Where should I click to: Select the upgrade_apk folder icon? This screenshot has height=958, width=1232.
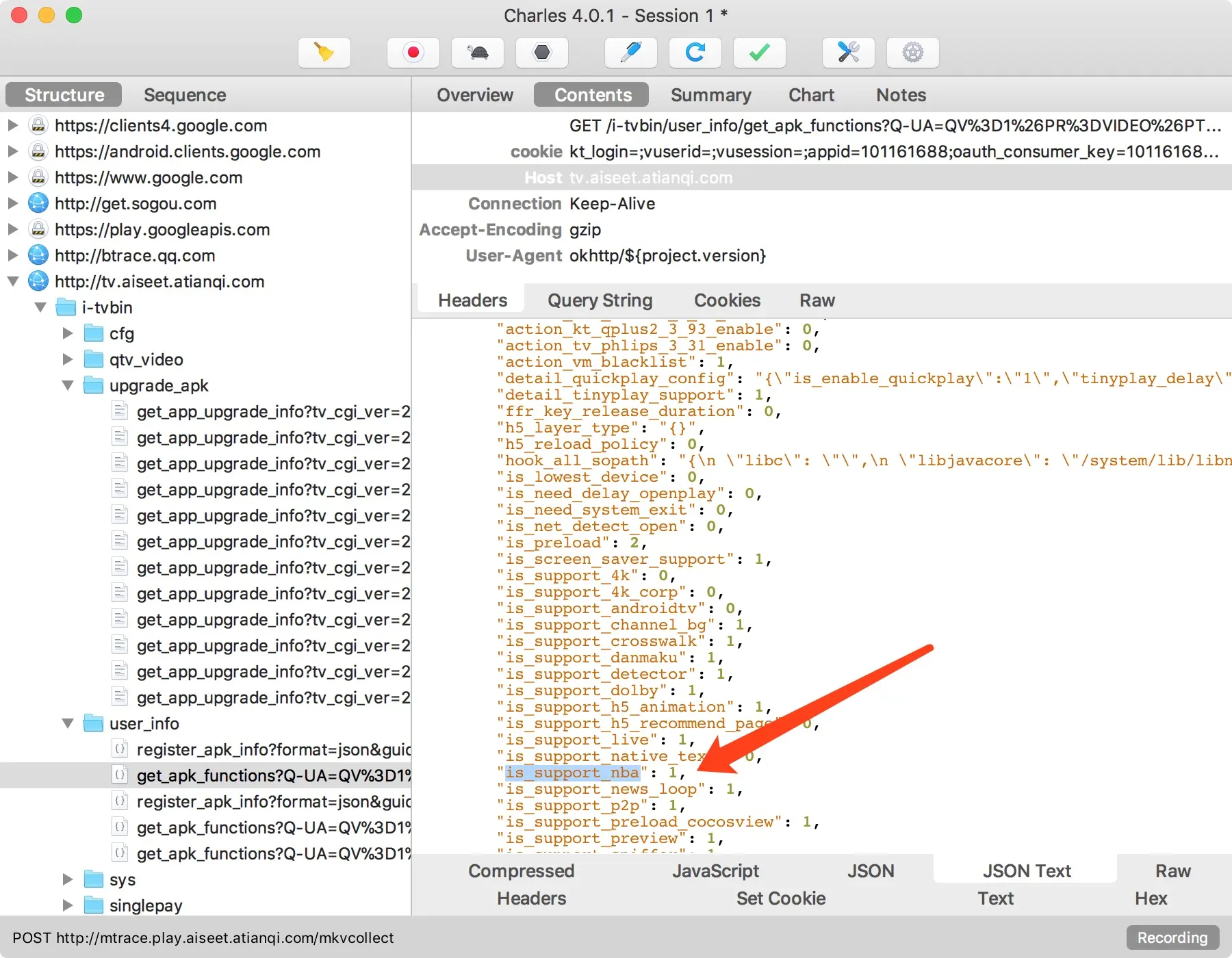93,385
